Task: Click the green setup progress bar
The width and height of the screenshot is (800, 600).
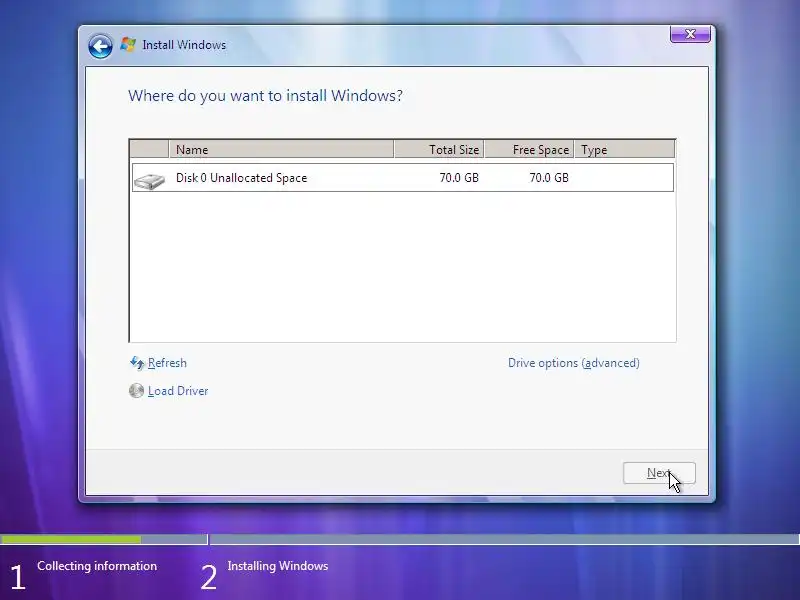Action: click(x=71, y=539)
